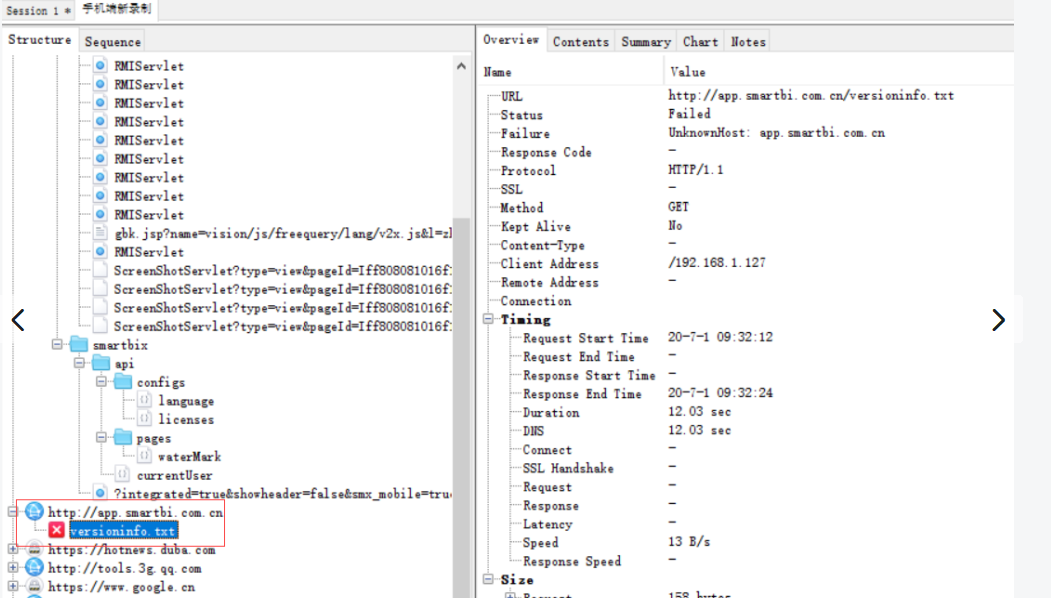Screen dimensions: 1051x598
Task: Click the Method value GET
Action: point(678,207)
